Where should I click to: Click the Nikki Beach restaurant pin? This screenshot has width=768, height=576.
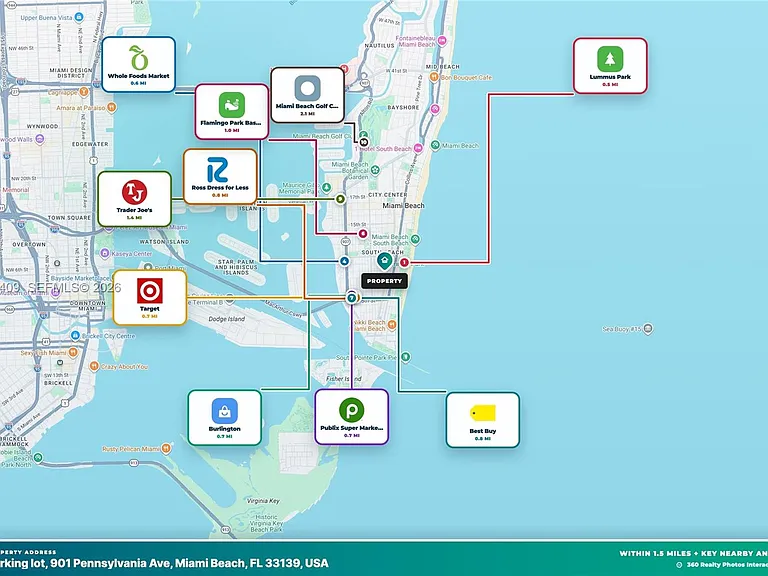391,324
